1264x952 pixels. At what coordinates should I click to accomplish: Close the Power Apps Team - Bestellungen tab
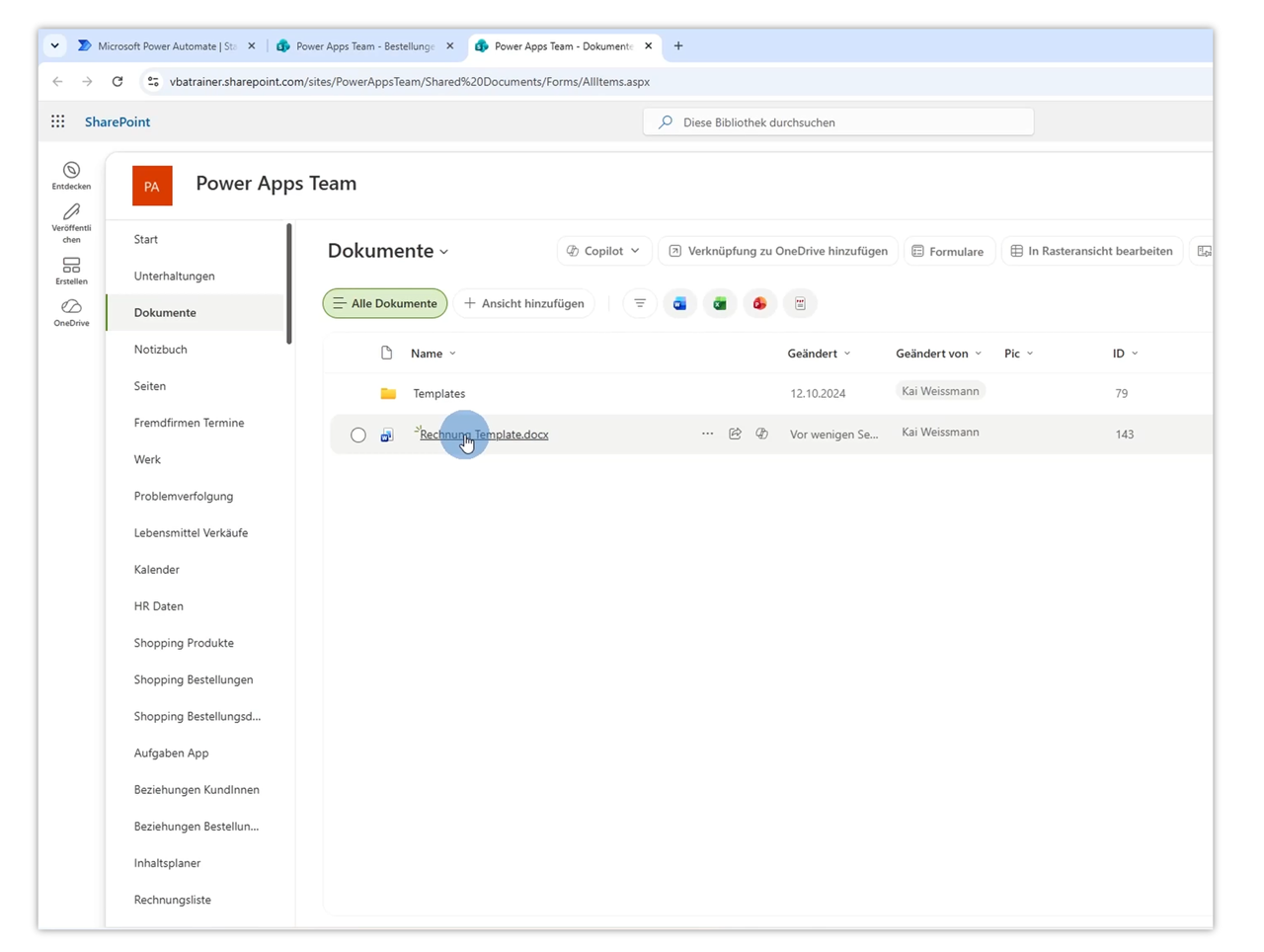point(450,45)
